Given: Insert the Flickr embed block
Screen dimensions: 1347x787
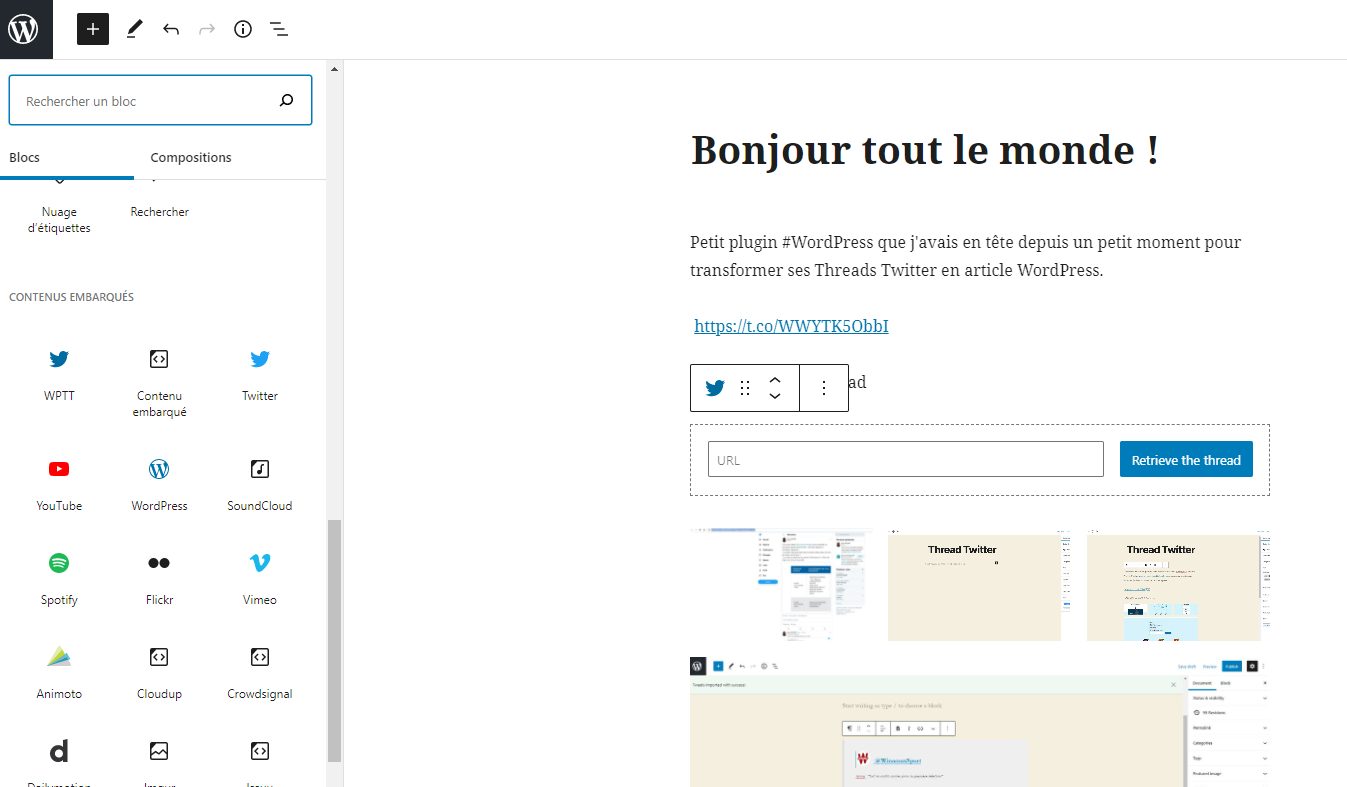Looking at the screenshot, I should [x=159, y=579].
